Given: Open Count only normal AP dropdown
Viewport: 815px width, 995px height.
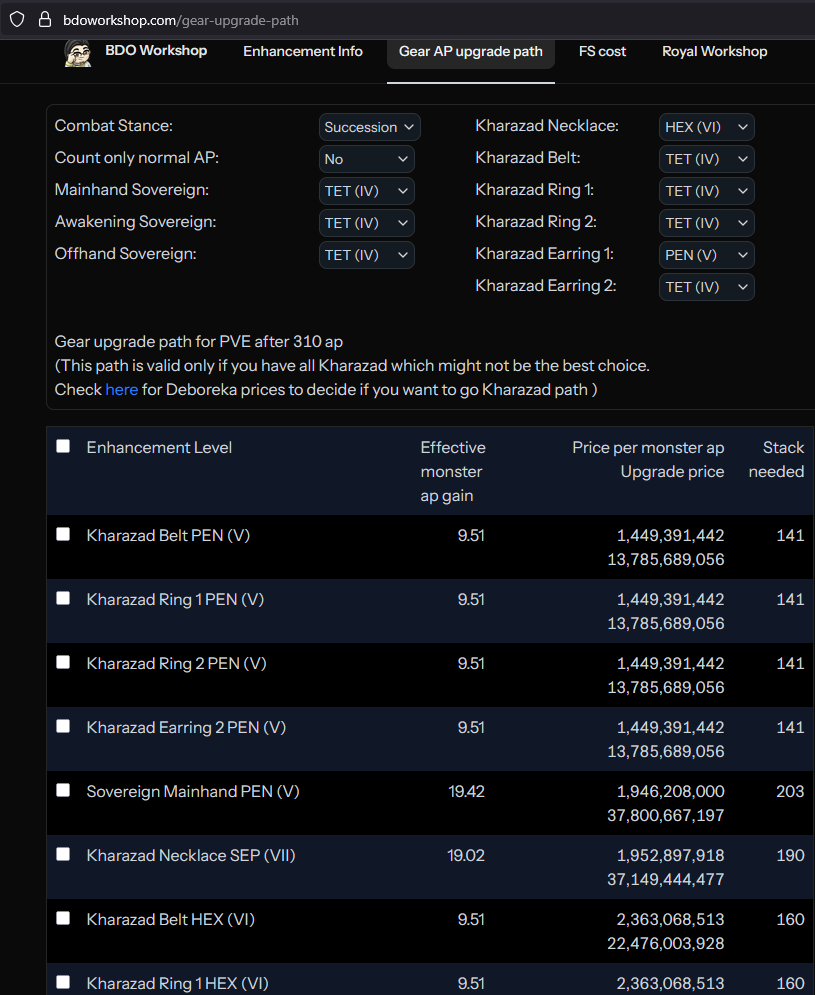Looking at the screenshot, I should [x=366, y=159].
